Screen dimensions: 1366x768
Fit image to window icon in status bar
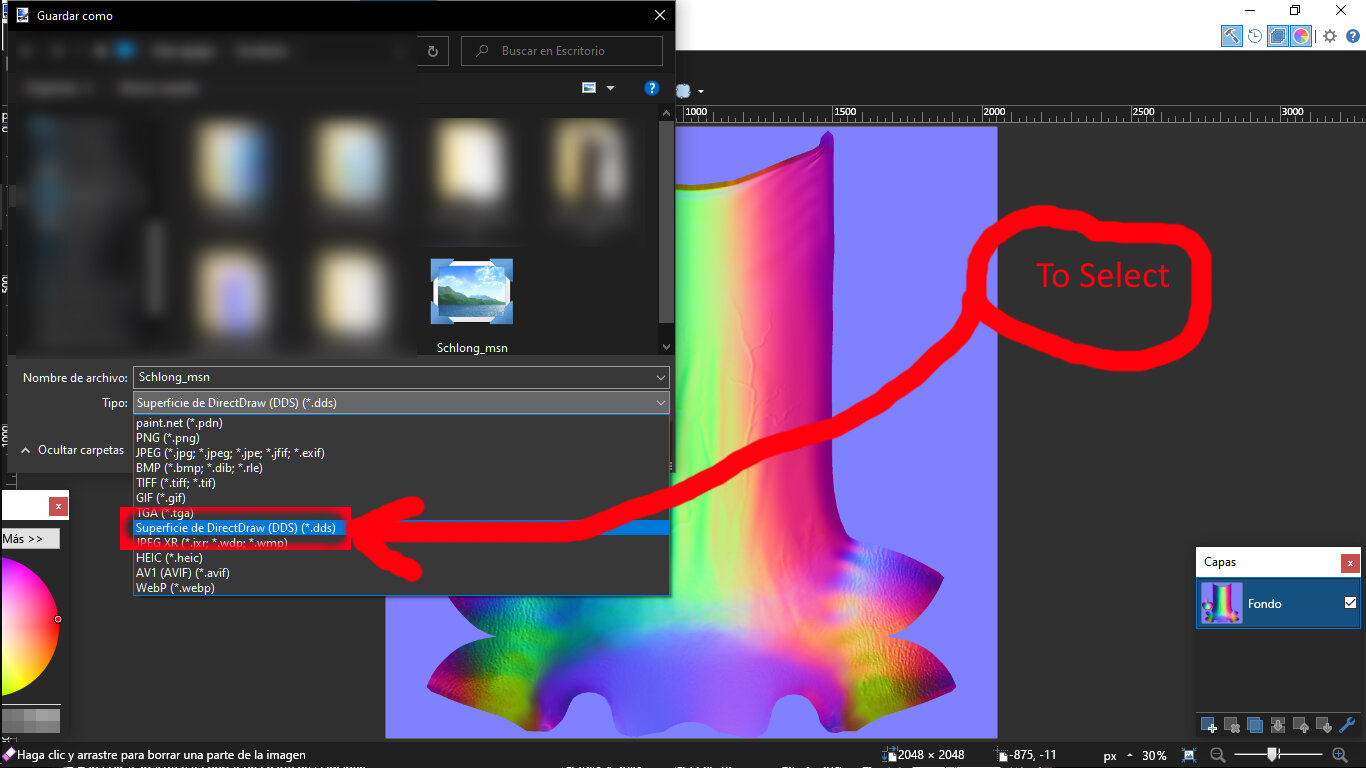click(x=1189, y=755)
